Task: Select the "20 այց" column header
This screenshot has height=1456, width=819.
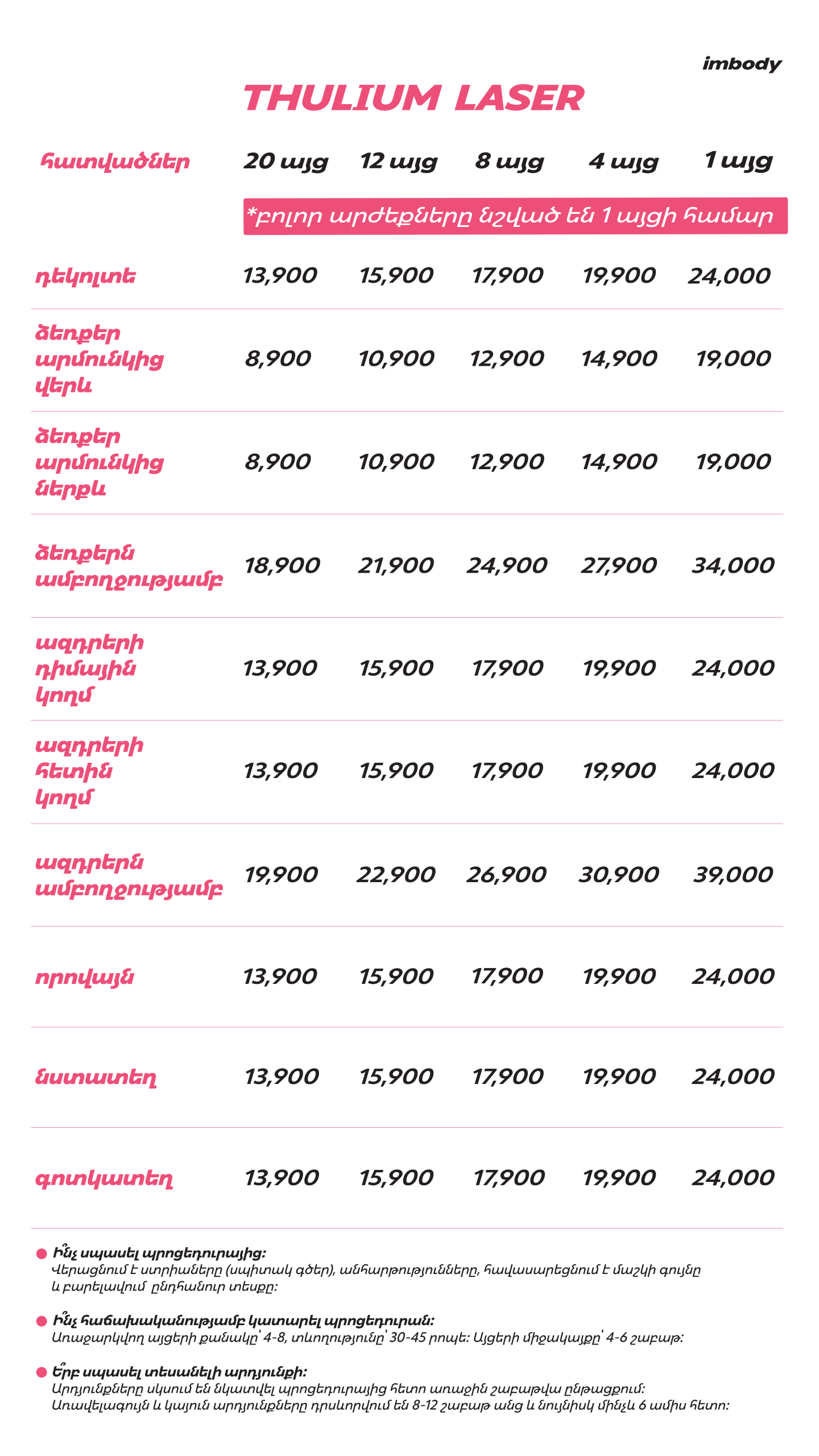Action: (286, 162)
